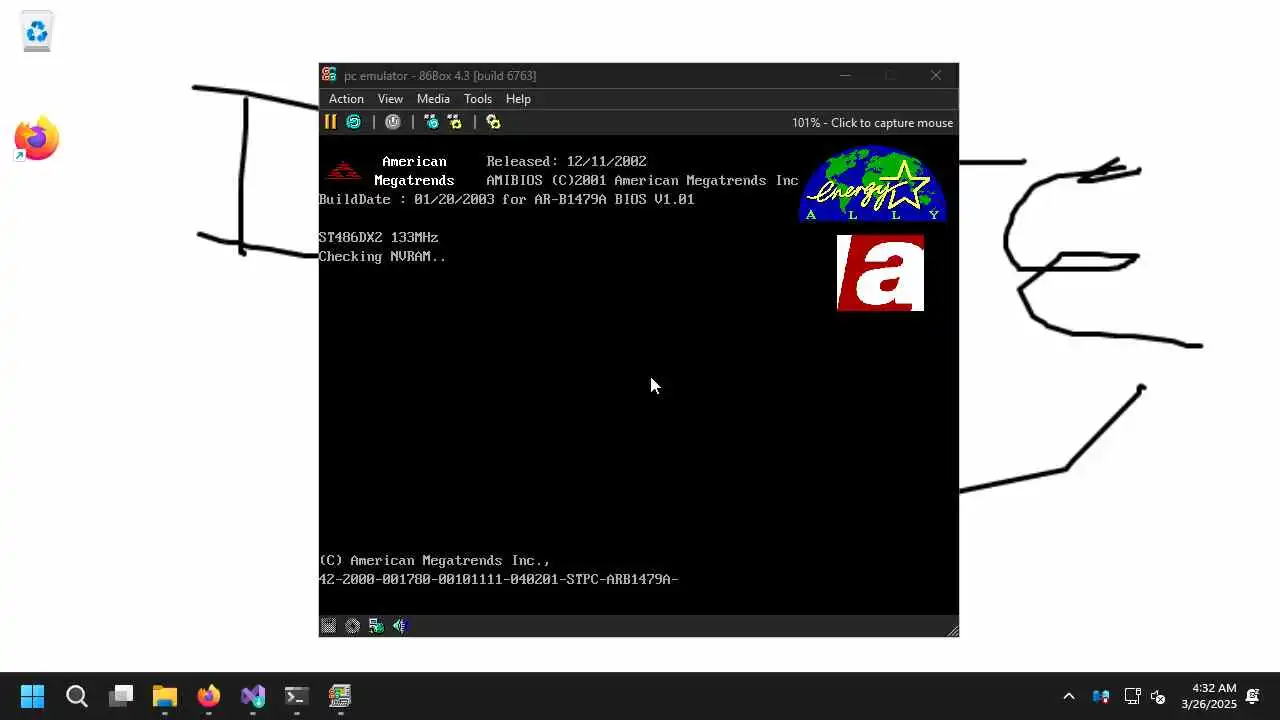Open the Help menu
This screenshot has width=1280, height=720.
[518, 99]
